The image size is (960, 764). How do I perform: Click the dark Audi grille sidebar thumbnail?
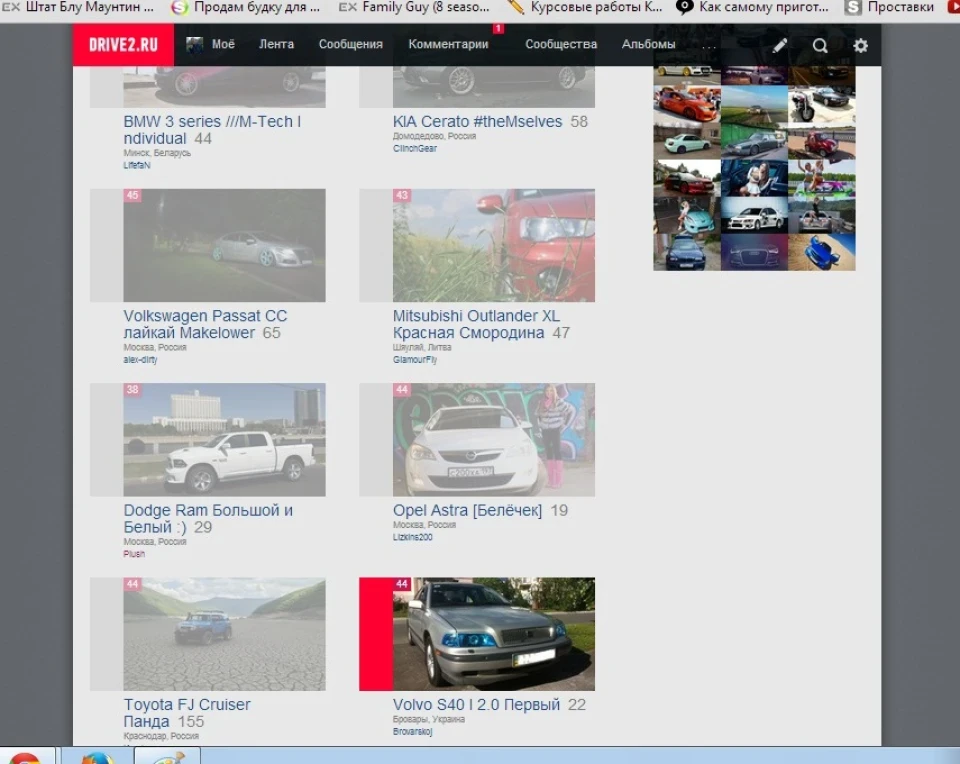(x=754, y=252)
